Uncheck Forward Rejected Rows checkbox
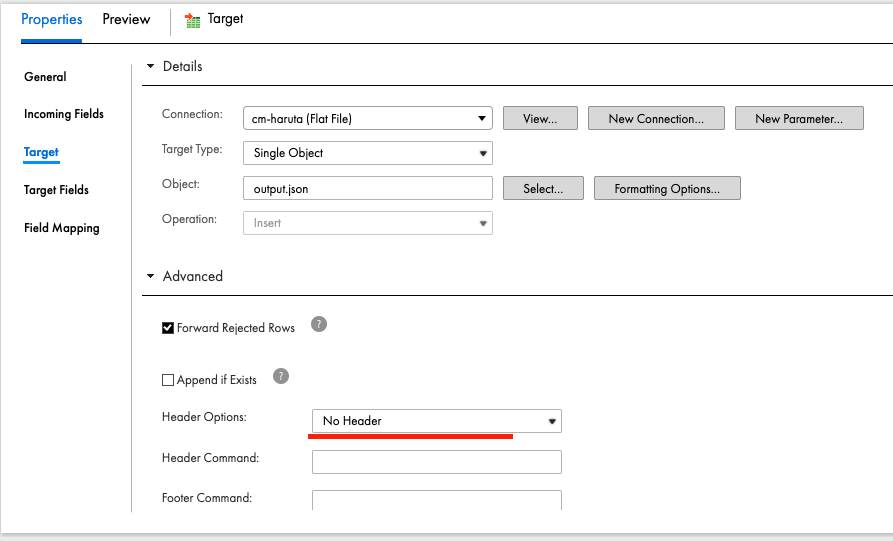The width and height of the screenshot is (893, 541). (167, 328)
